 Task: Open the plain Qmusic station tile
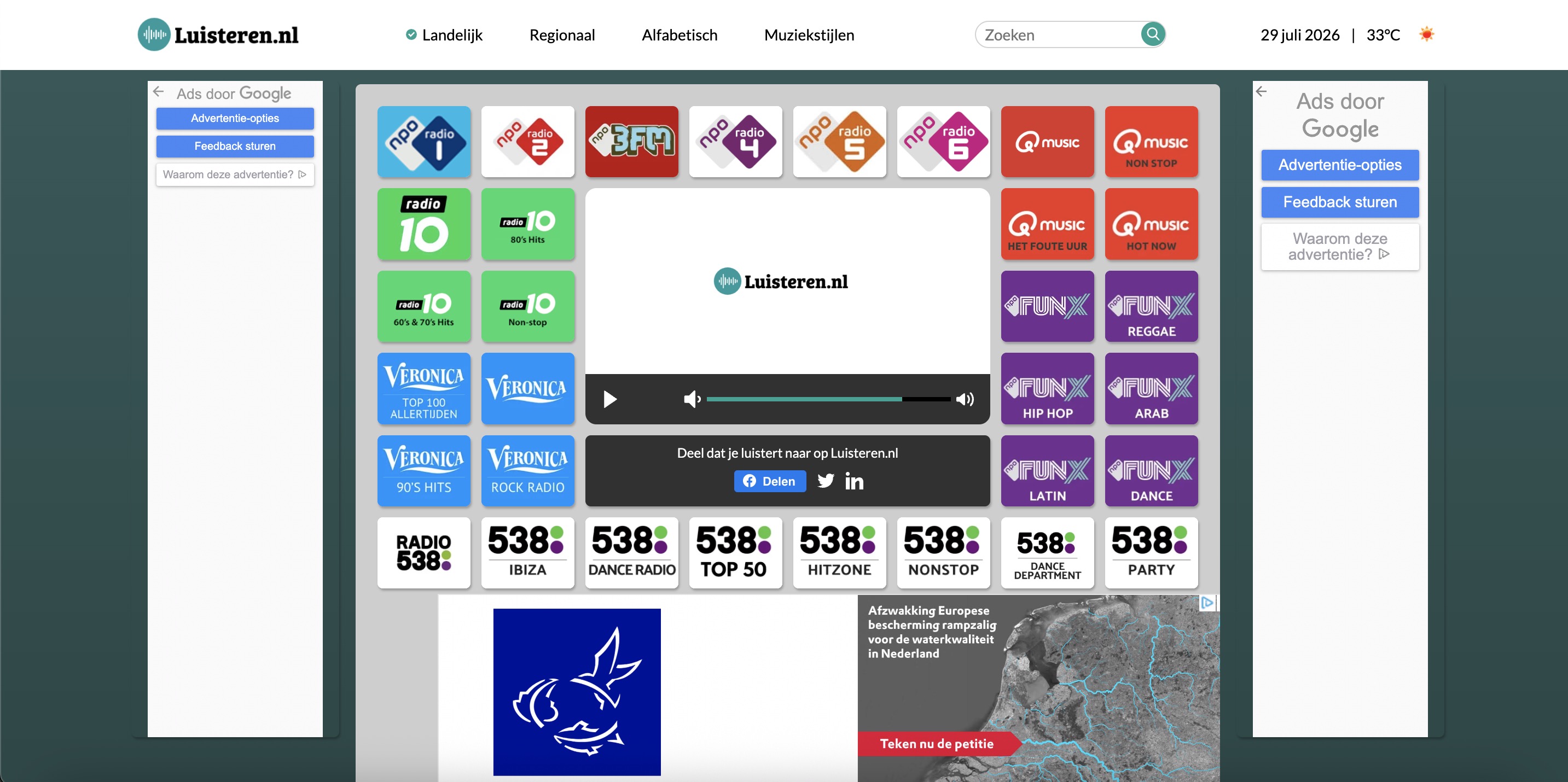tap(1048, 142)
